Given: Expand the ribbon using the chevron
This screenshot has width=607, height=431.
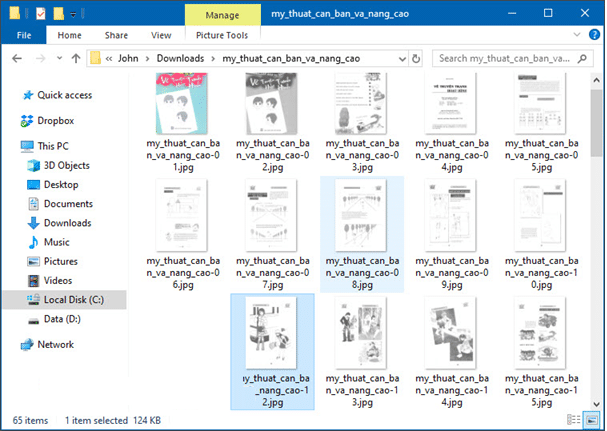Looking at the screenshot, I should (x=577, y=35).
